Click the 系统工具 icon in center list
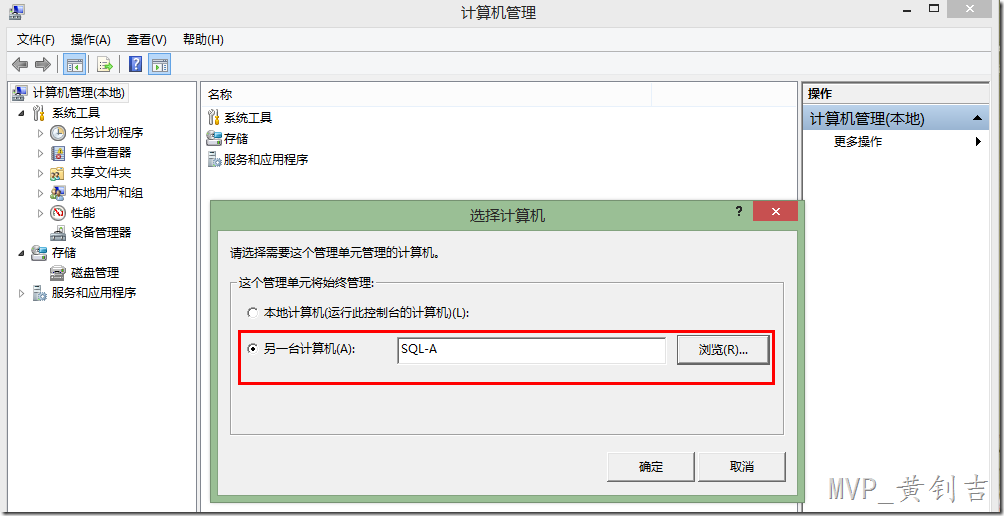 click(x=213, y=117)
